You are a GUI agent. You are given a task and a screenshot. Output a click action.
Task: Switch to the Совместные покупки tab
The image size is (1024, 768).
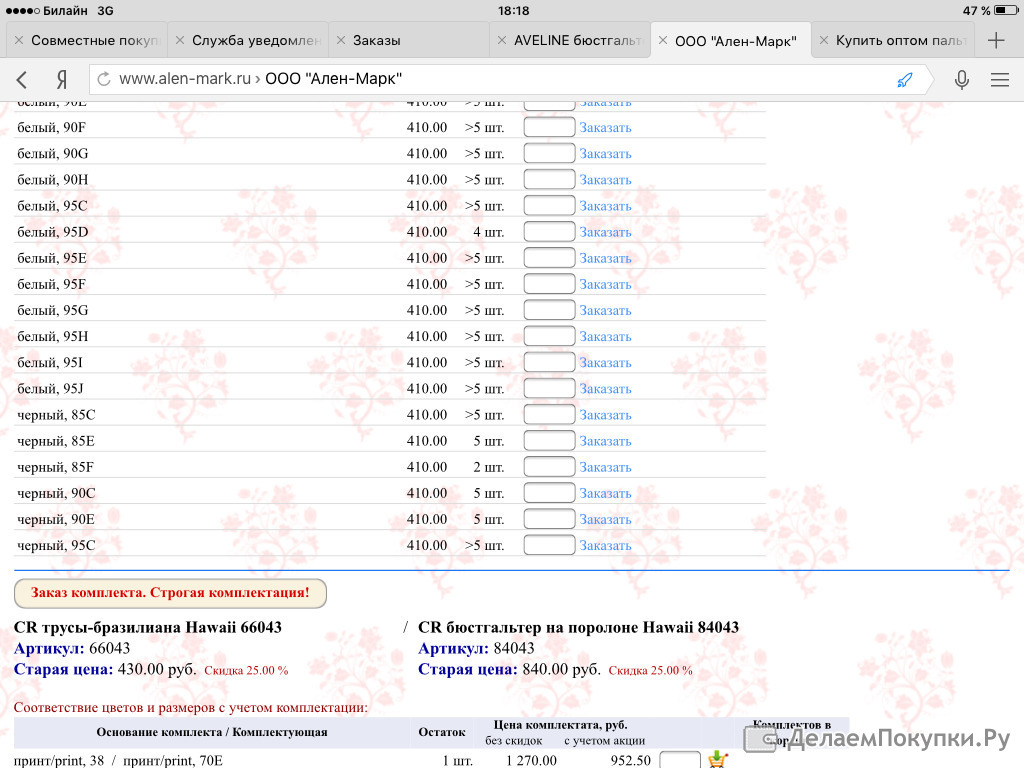(x=95, y=41)
